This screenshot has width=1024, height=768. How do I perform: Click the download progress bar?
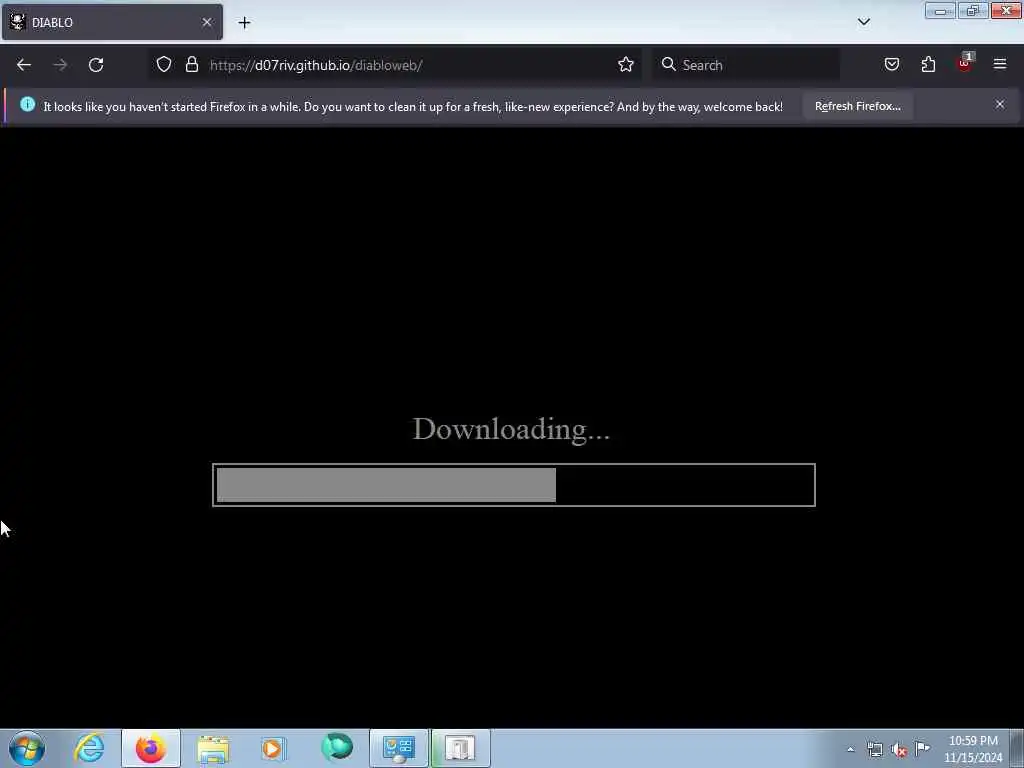click(514, 485)
